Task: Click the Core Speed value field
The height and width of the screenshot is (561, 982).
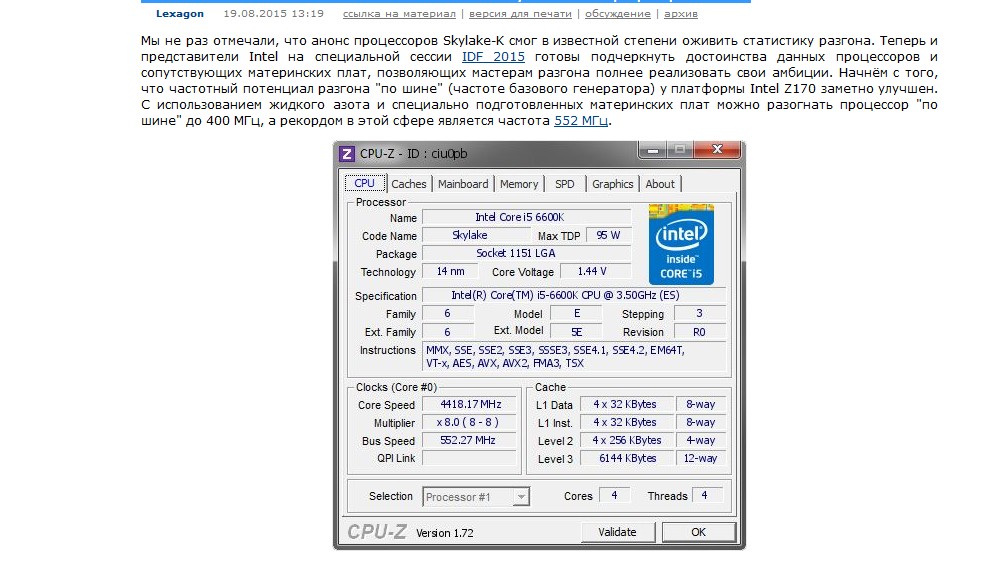Action: point(470,405)
